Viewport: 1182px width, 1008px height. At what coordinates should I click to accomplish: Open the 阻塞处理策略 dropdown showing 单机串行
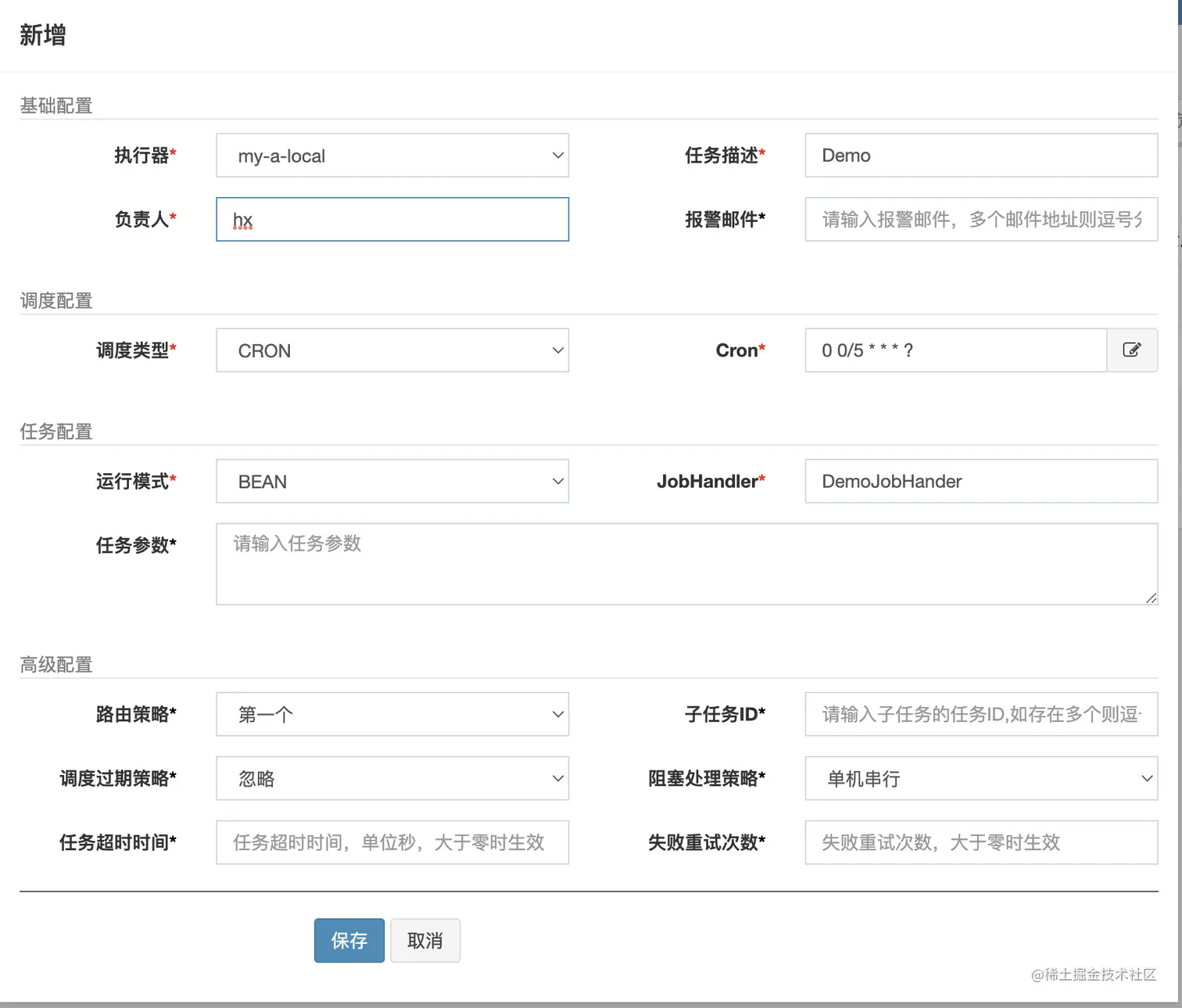point(981,778)
